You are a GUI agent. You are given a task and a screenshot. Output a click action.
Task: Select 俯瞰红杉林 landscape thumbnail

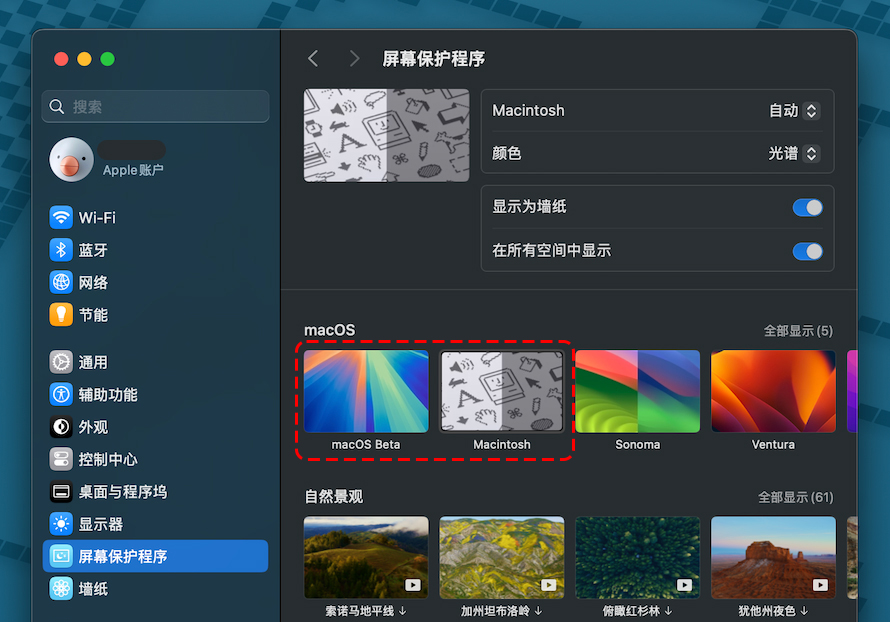637,557
